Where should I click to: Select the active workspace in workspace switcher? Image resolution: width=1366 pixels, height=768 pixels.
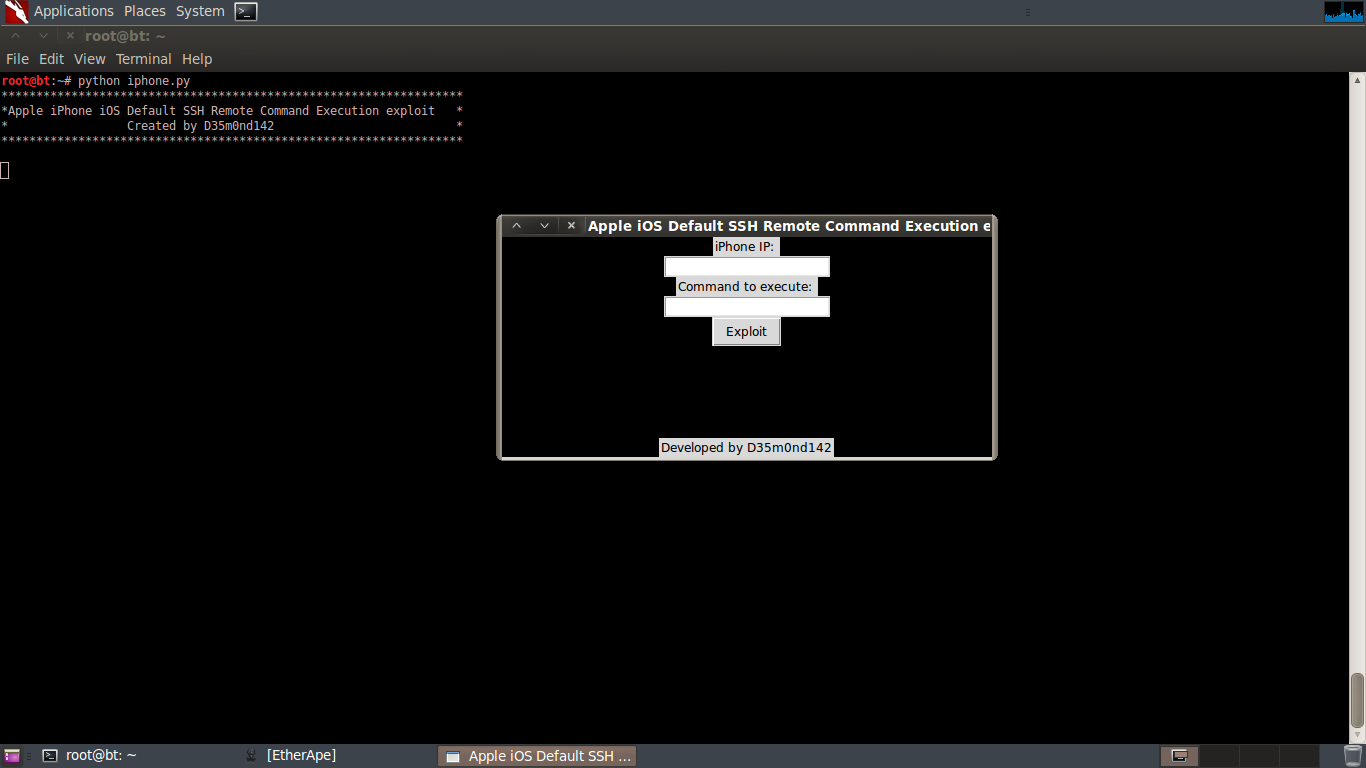[1179, 756]
